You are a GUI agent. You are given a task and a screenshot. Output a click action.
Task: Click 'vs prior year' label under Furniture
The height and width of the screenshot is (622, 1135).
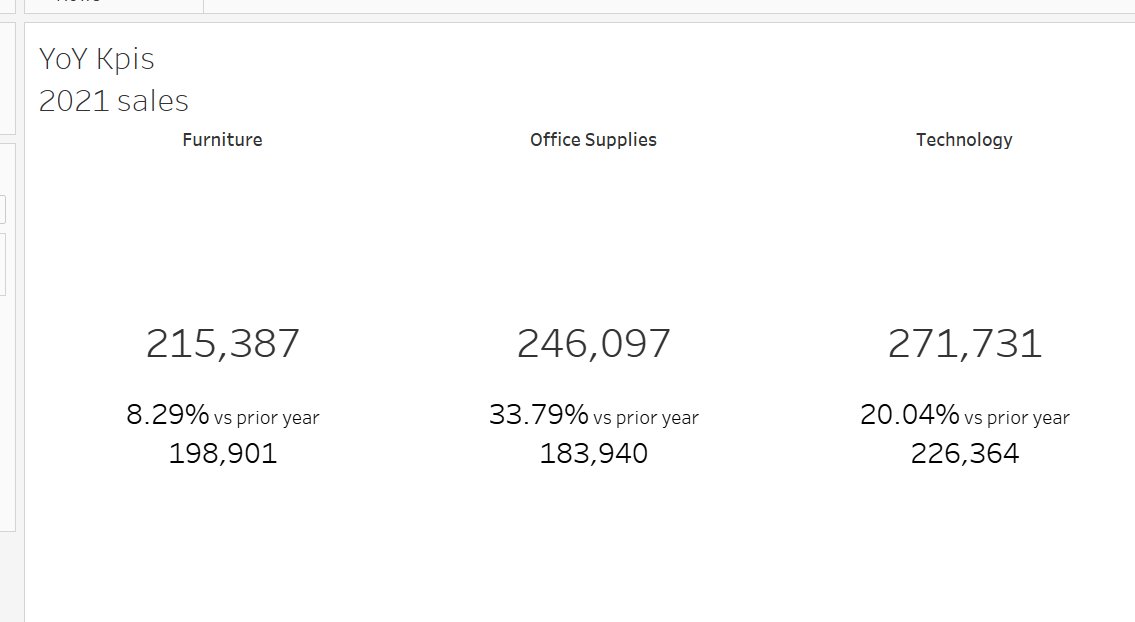click(266, 418)
